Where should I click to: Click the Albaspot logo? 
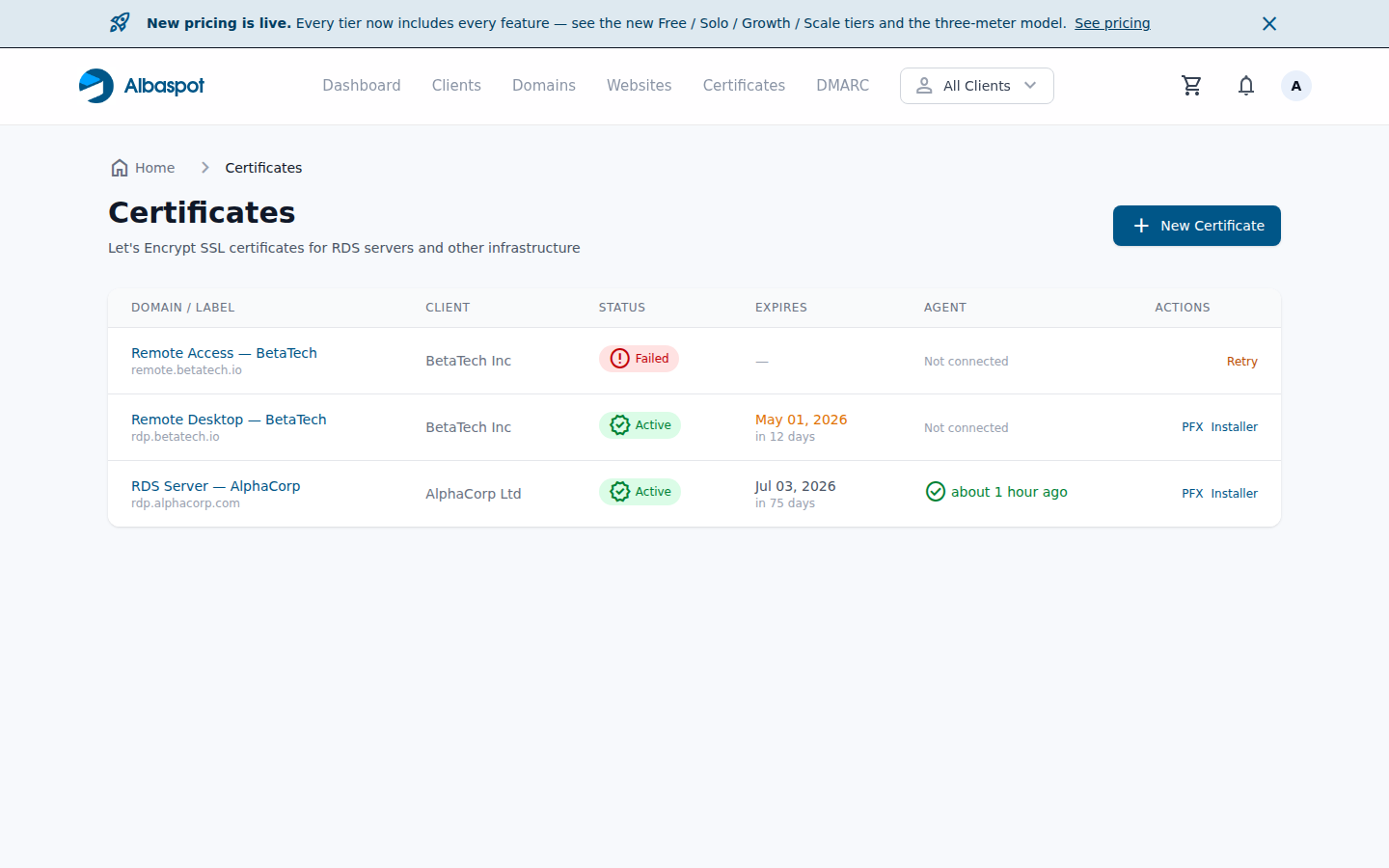142,86
